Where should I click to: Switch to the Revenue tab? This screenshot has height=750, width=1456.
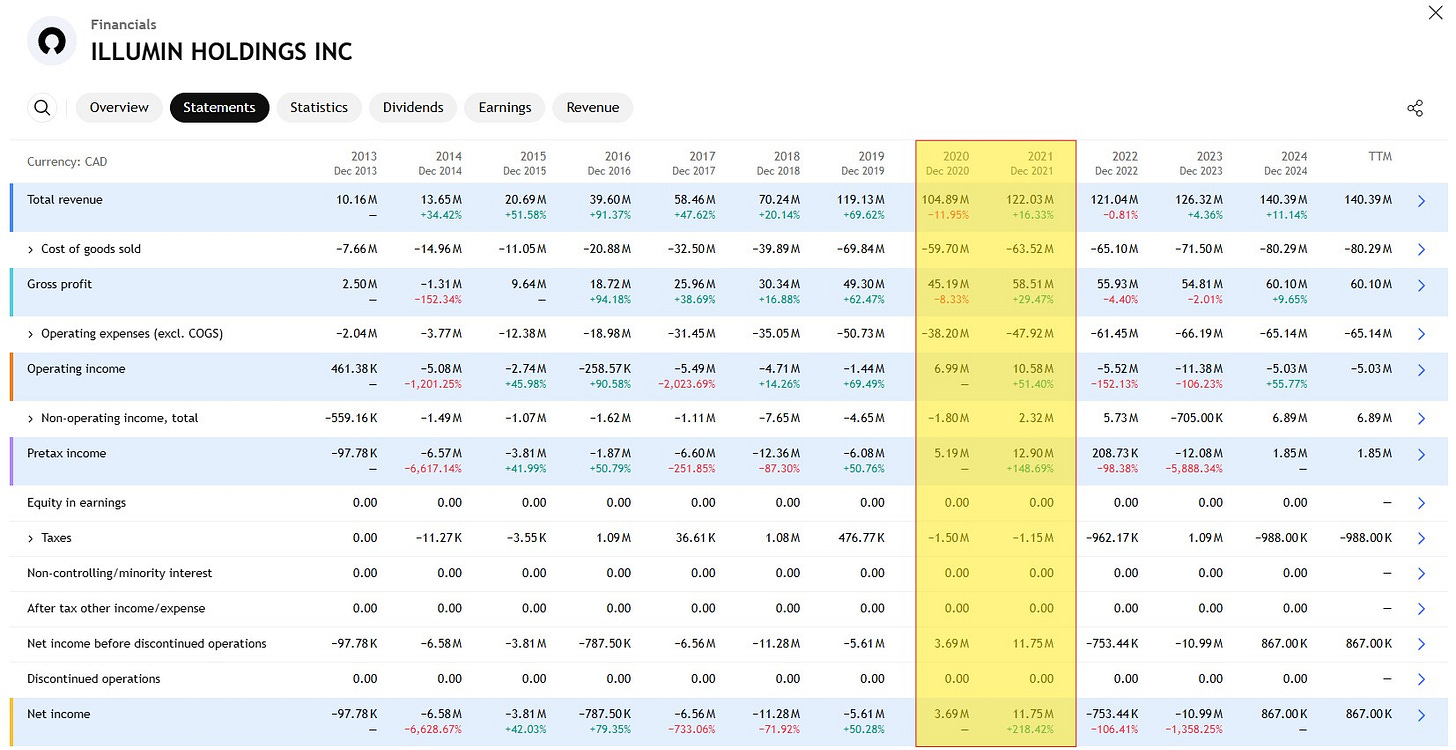point(593,108)
